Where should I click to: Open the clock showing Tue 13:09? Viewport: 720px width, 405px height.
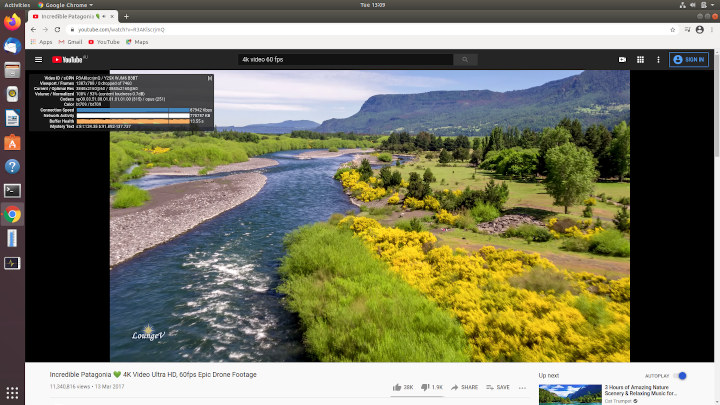372,5
